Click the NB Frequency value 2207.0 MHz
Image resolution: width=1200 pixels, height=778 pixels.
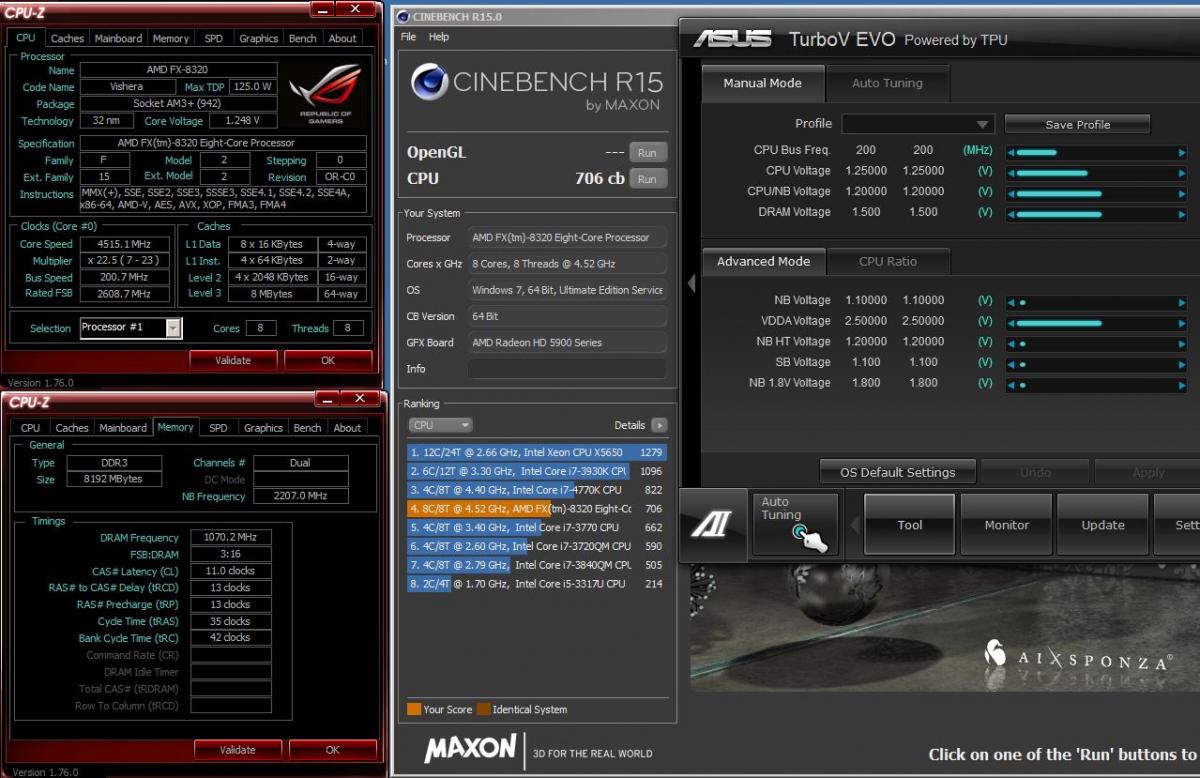click(x=301, y=496)
